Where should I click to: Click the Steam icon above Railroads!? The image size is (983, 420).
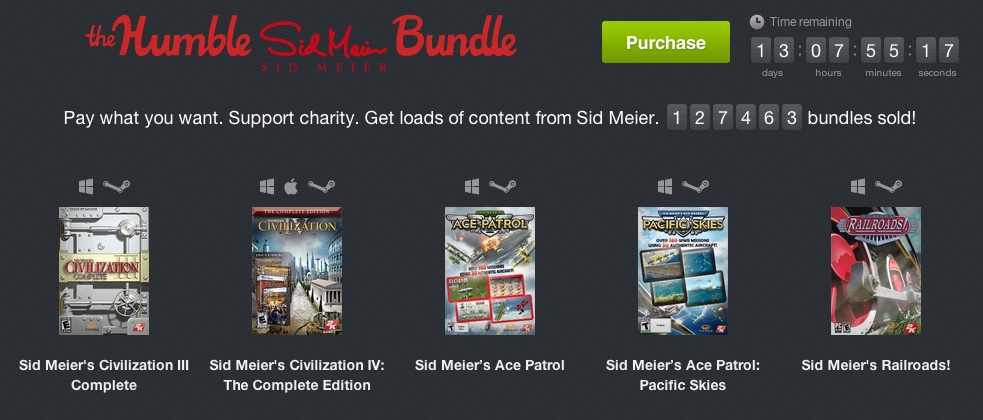click(888, 186)
